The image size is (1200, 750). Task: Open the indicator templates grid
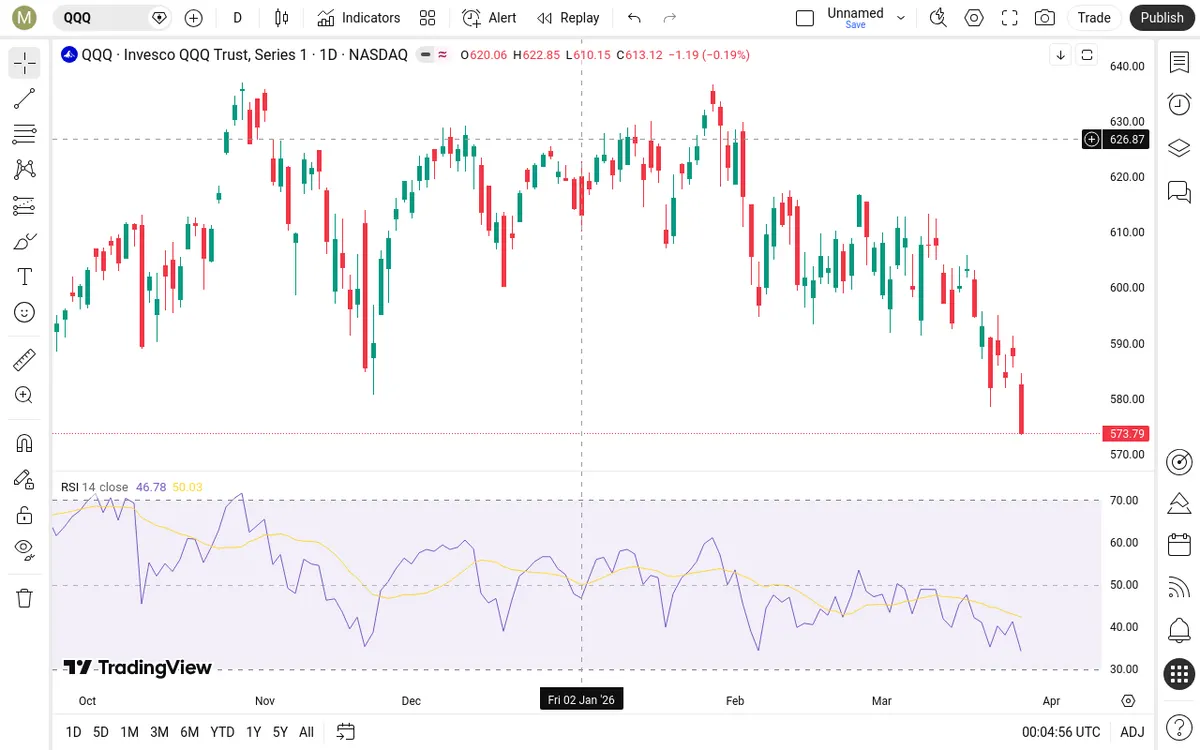[428, 18]
